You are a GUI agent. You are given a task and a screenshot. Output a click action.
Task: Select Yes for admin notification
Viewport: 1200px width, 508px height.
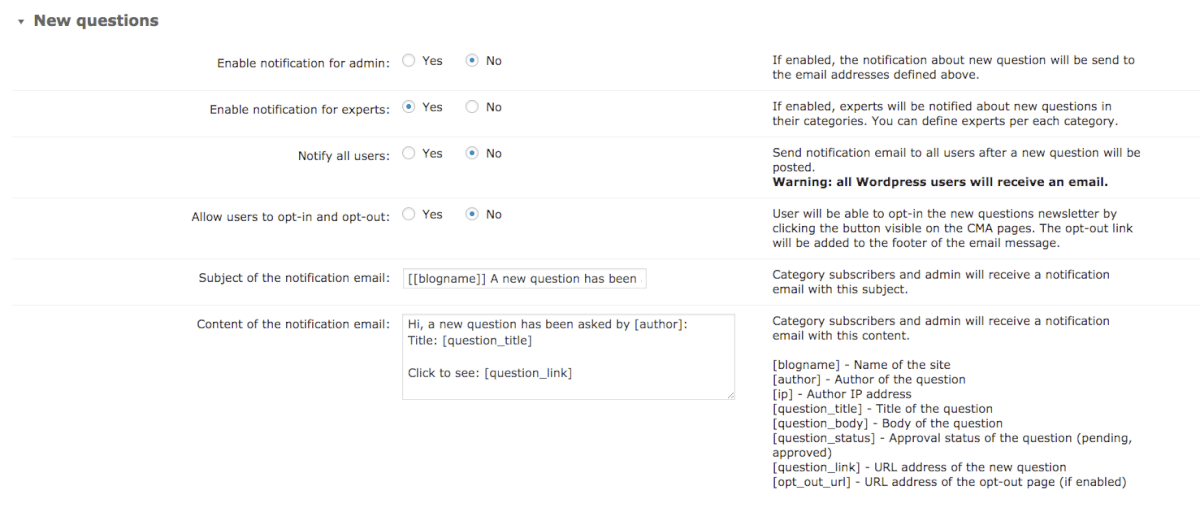[x=408, y=61]
